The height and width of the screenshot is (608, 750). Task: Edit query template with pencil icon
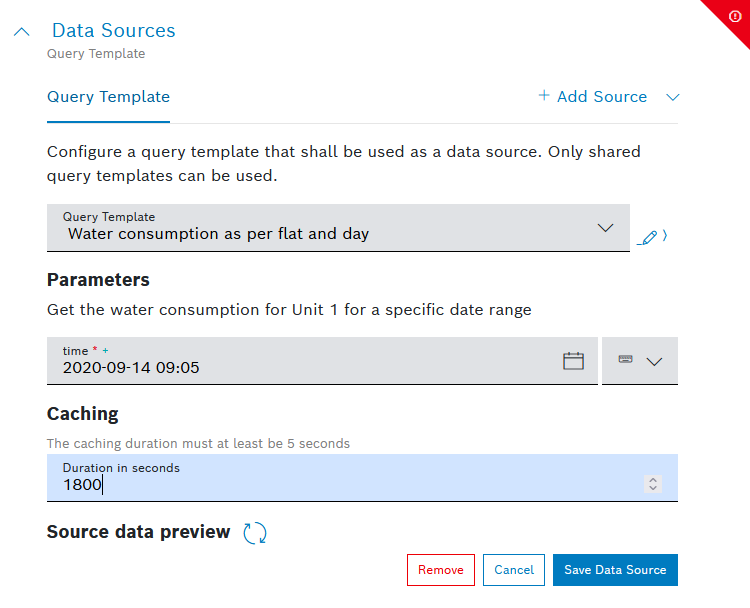point(650,238)
